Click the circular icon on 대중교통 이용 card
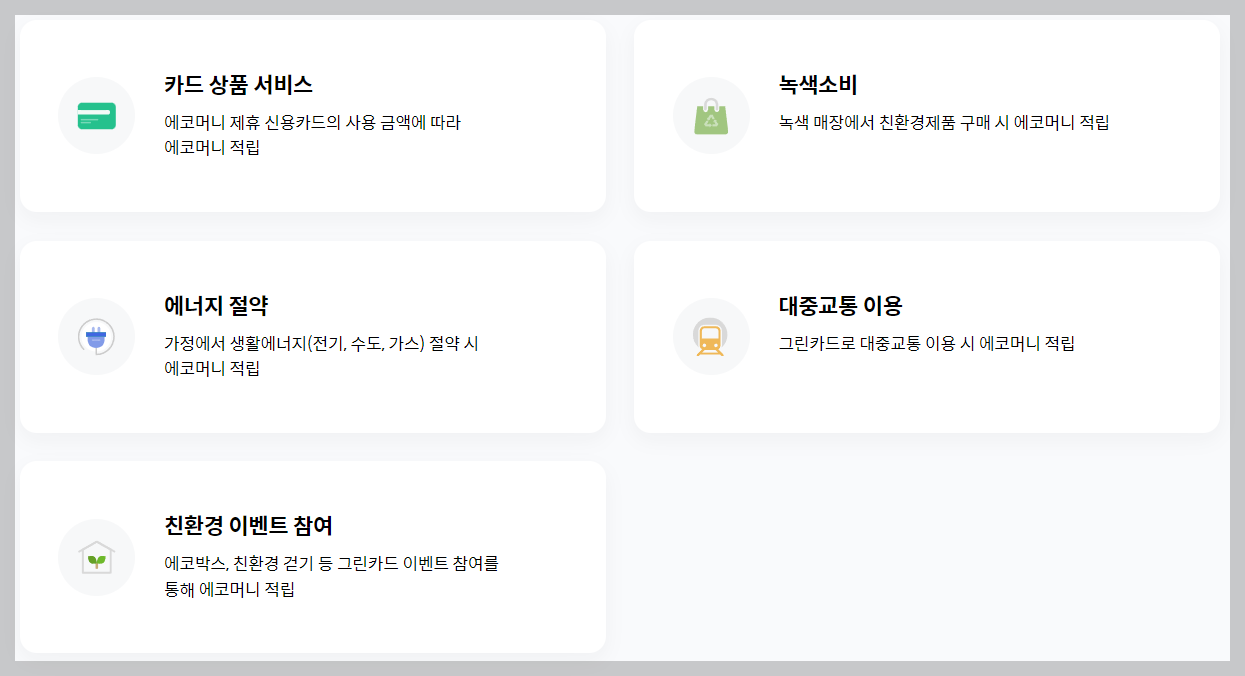 (711, 336)
